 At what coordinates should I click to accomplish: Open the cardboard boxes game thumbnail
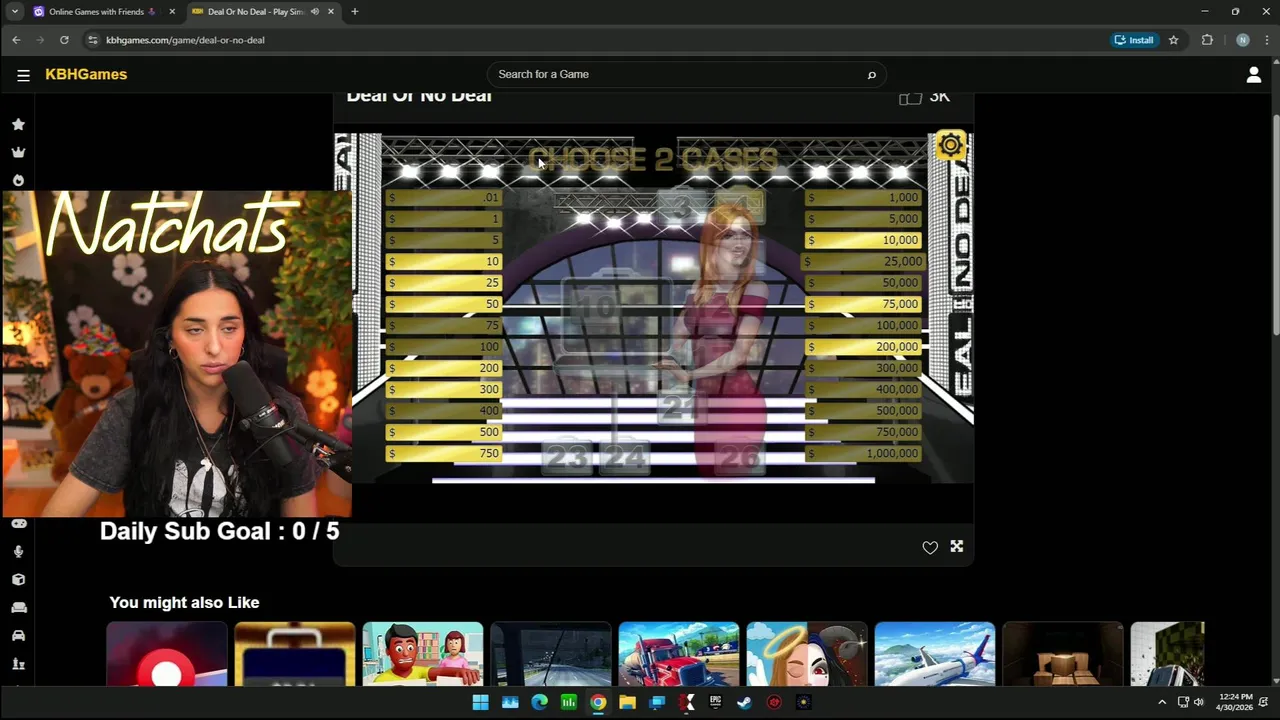click(1063, 654)
